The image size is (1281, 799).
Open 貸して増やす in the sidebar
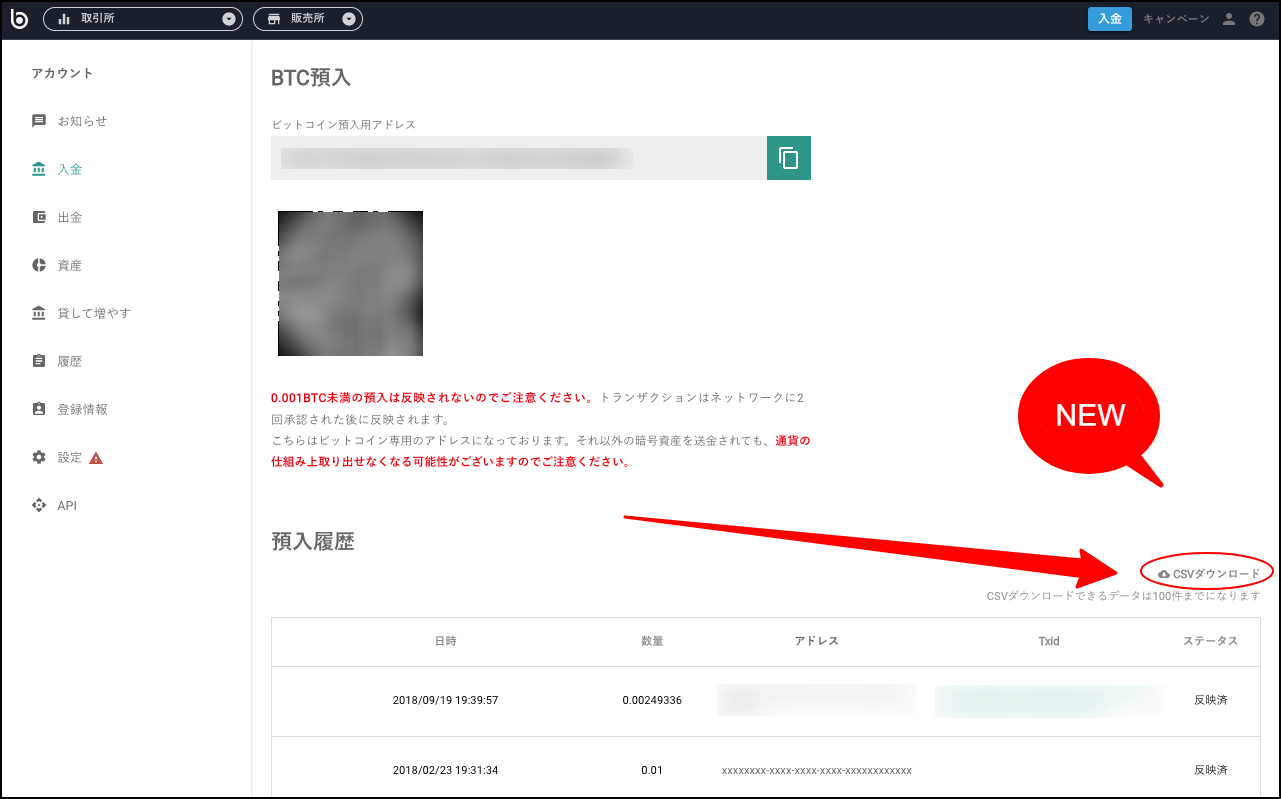(94, 313)
